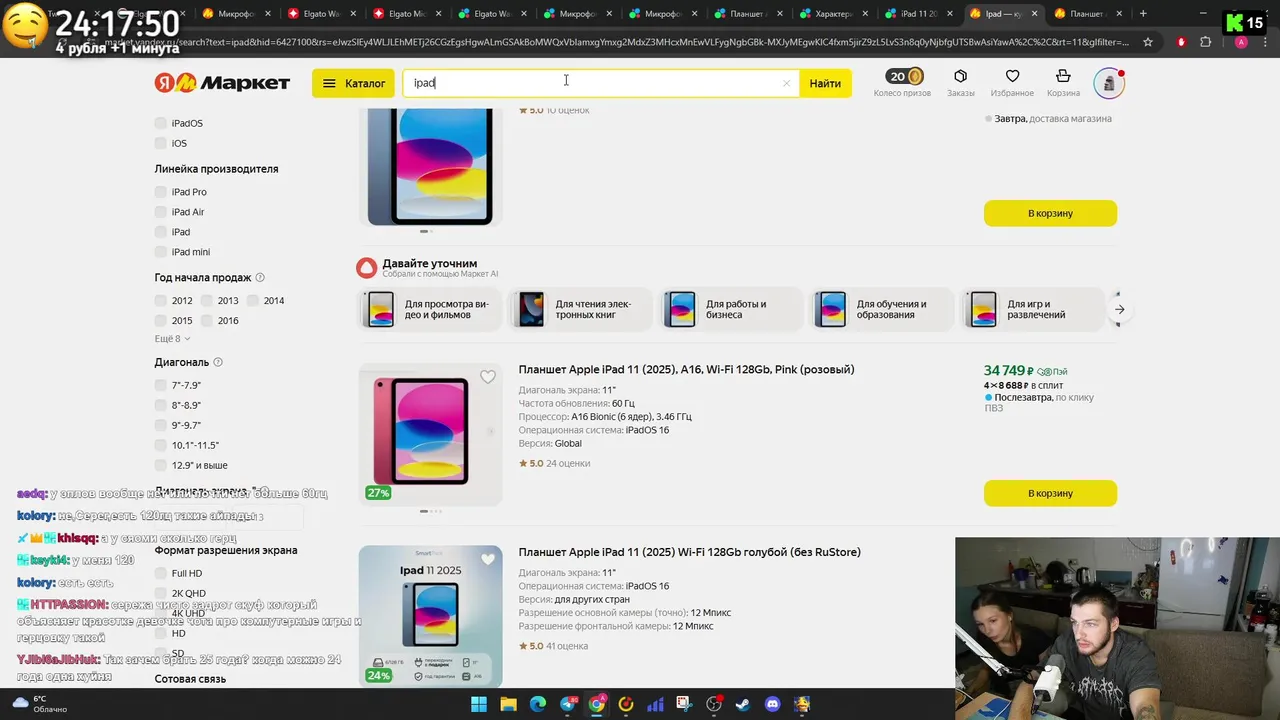Tick the iPad Air checkbox
Image resolution: width=1280 pixels, height=720 pixels.
click(x=160, y=212)
